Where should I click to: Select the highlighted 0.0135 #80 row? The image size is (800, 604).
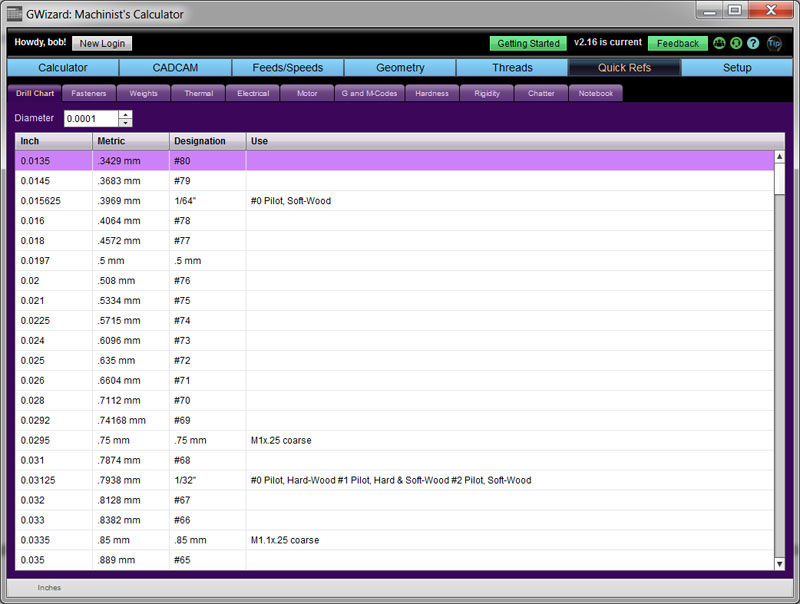pos(394,161)
